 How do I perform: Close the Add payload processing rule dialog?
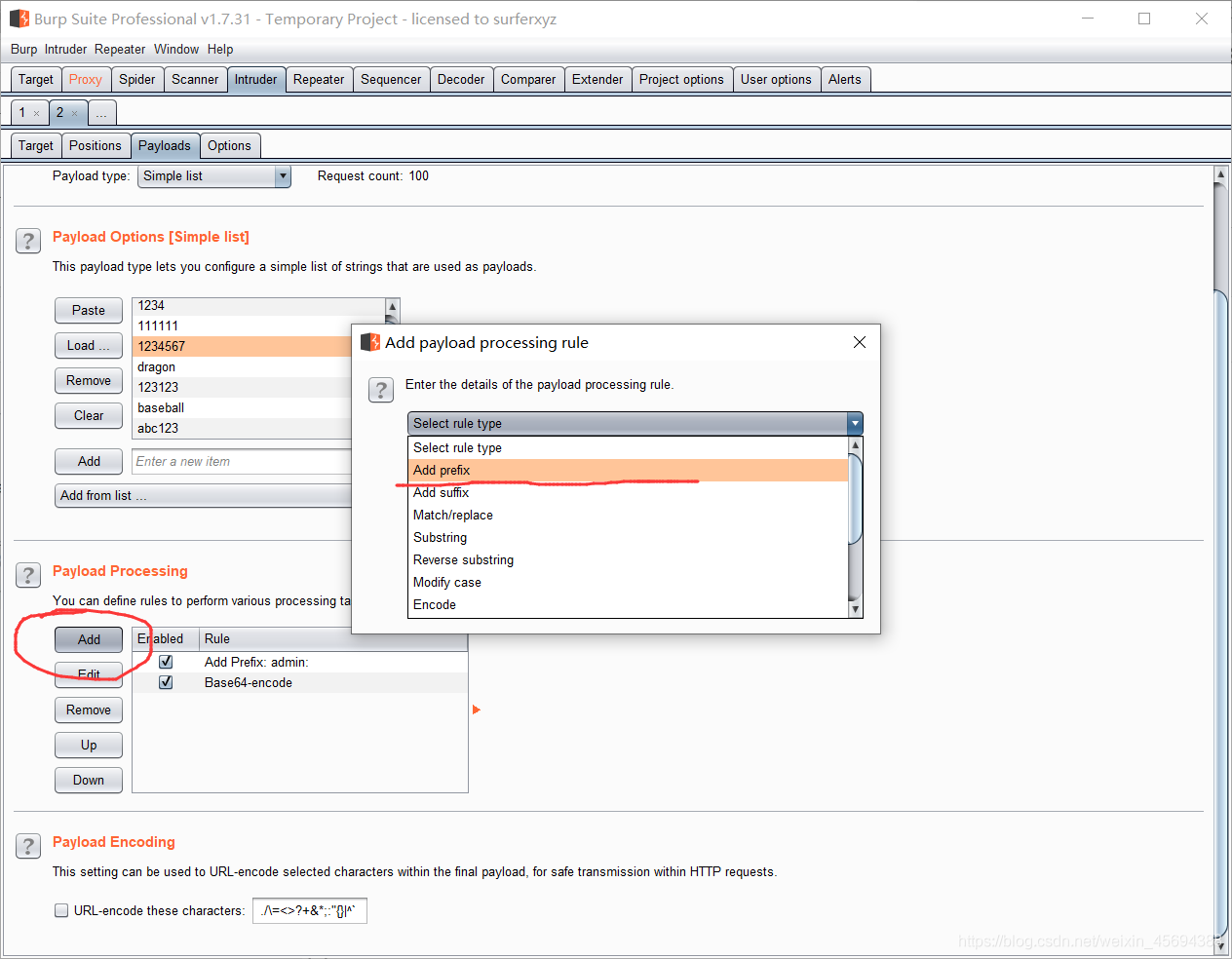(x=859, y=342)
